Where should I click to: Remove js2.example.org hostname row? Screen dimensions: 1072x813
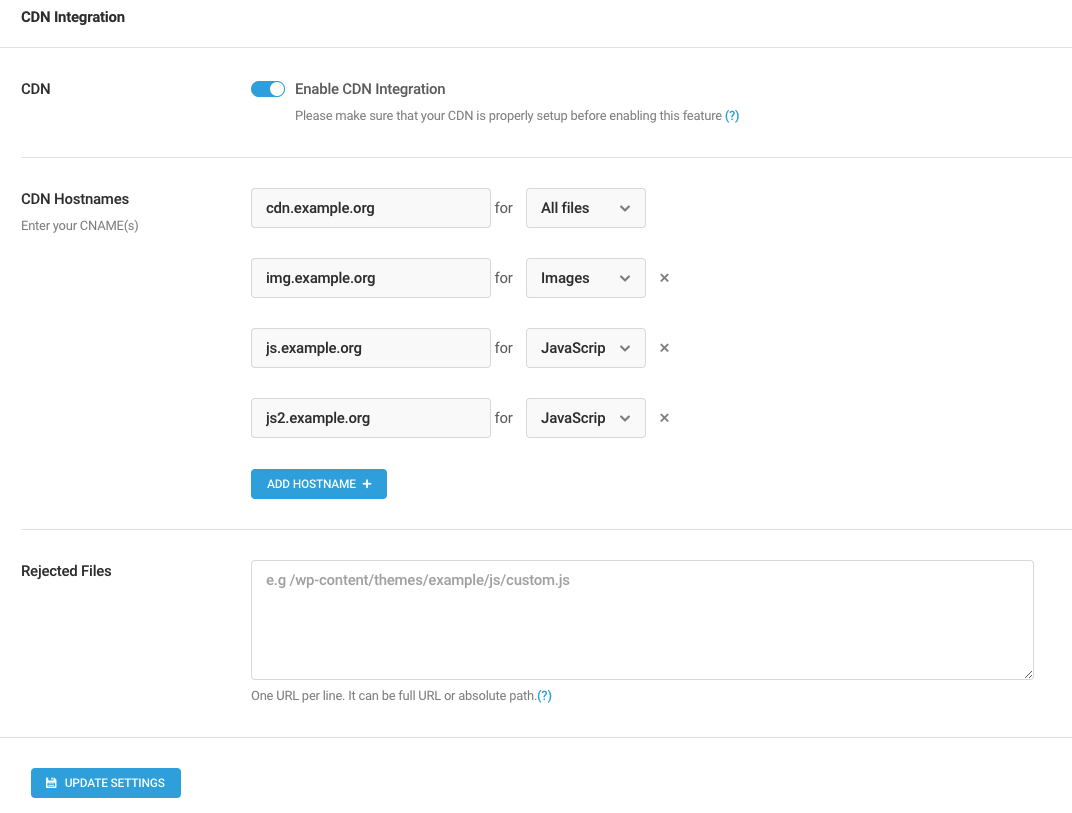(x=664, y=418)
